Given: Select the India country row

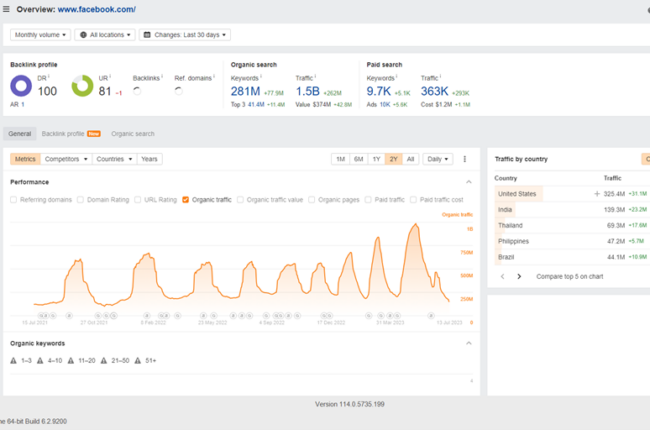Looking at the screenshot, I should tap(572, 209).
